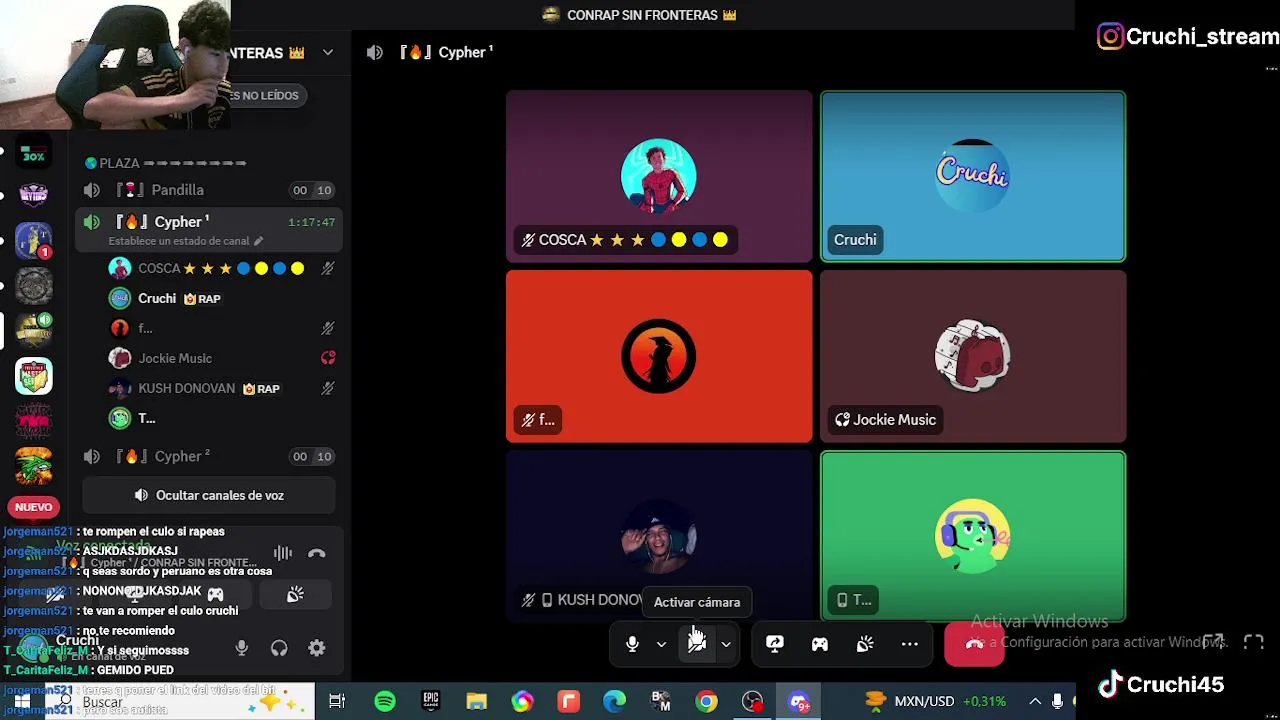Open KUSH DONOVAN user in channel list
Image resolution: width=1280 pixels, height=720 pixels.
tap(222, 388)
